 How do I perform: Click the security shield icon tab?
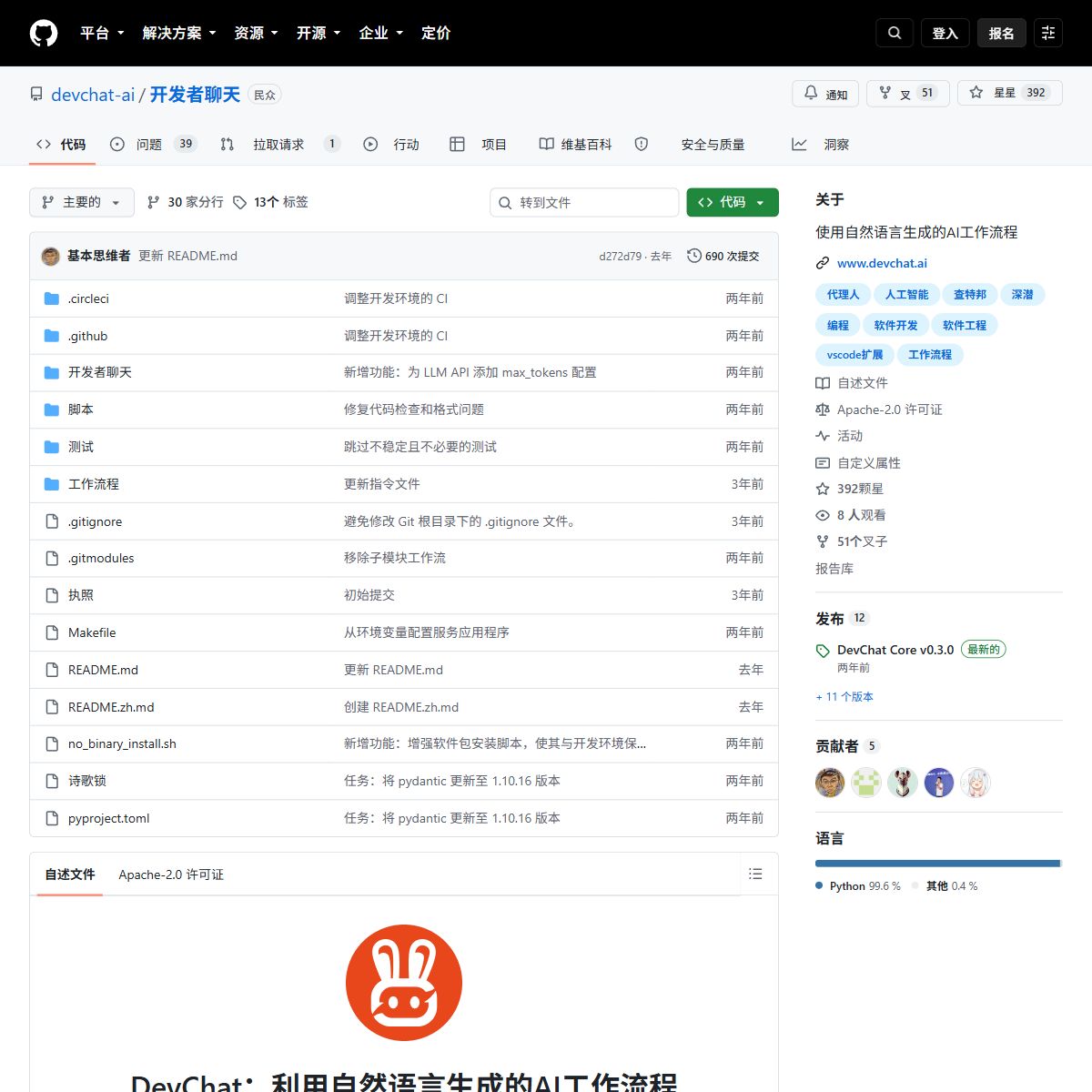click(642, 144)
